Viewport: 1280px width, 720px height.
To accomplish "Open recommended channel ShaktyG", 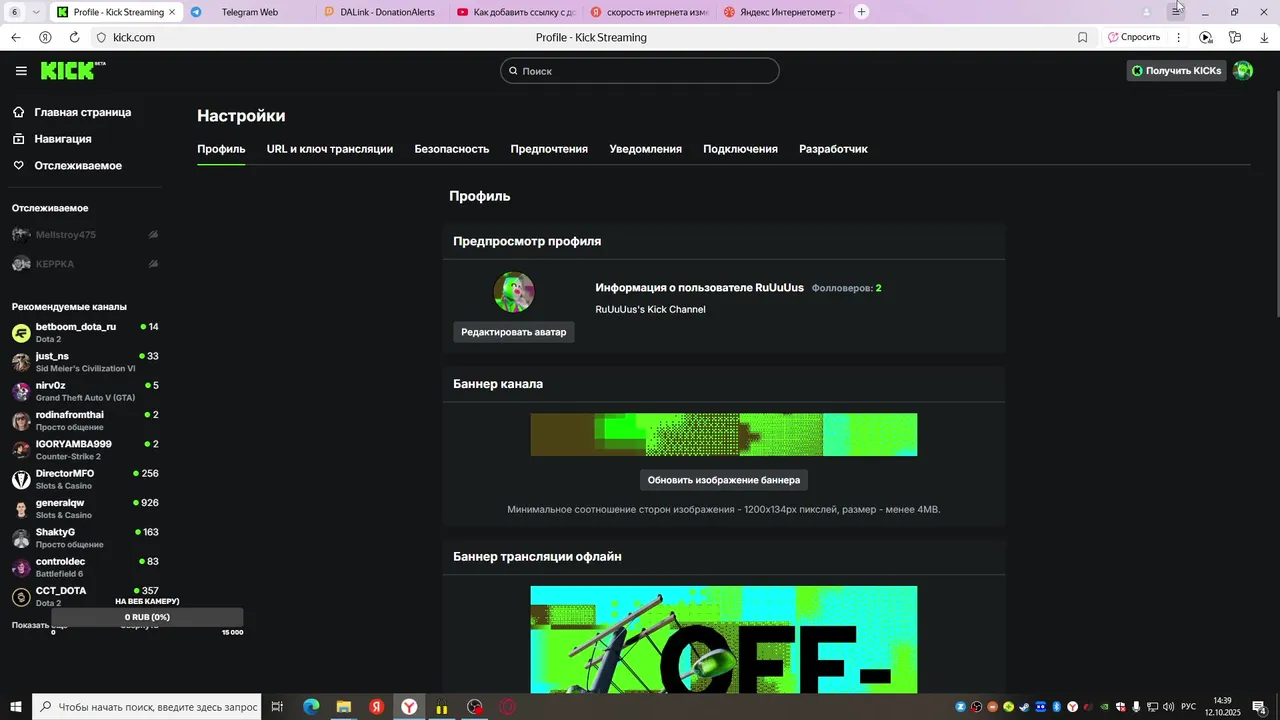I will coord(85,538).
